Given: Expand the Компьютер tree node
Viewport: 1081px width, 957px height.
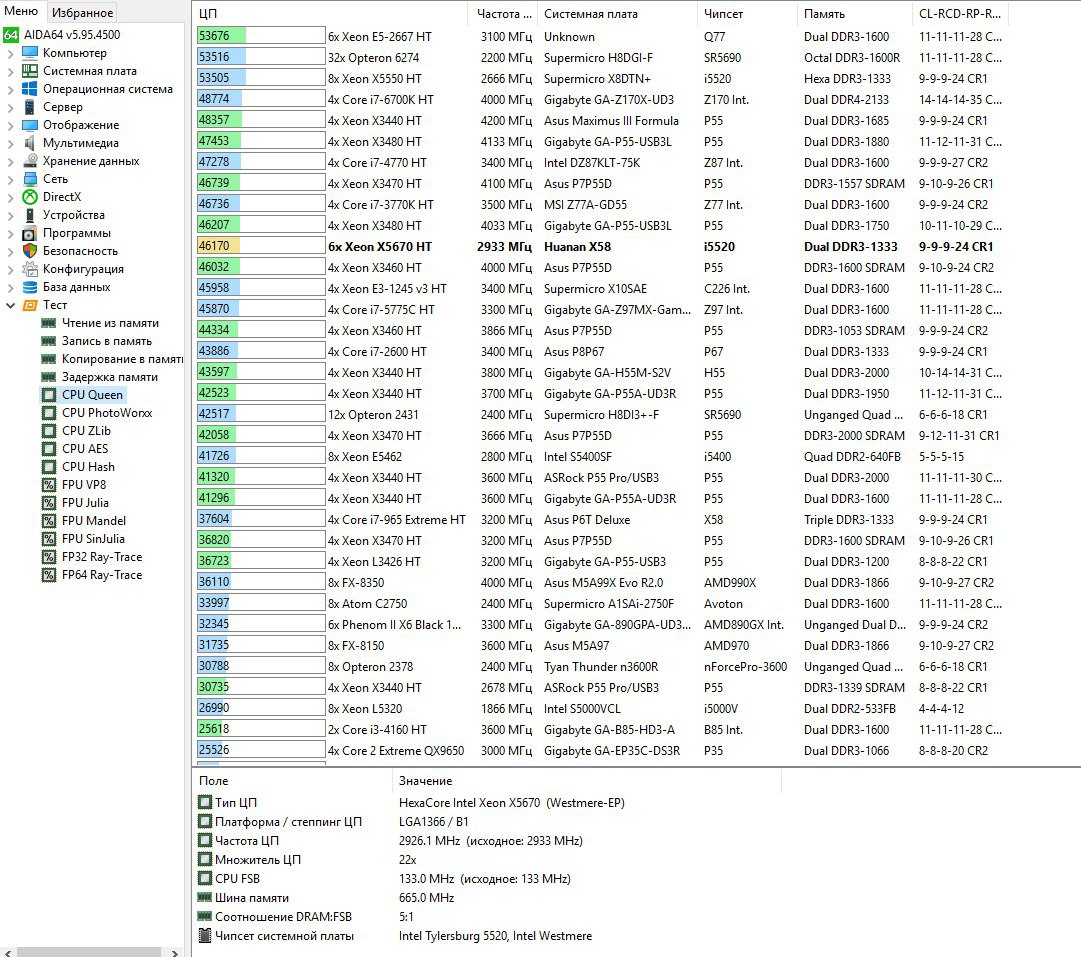Looking at the screenshot, I should [10, 53].
